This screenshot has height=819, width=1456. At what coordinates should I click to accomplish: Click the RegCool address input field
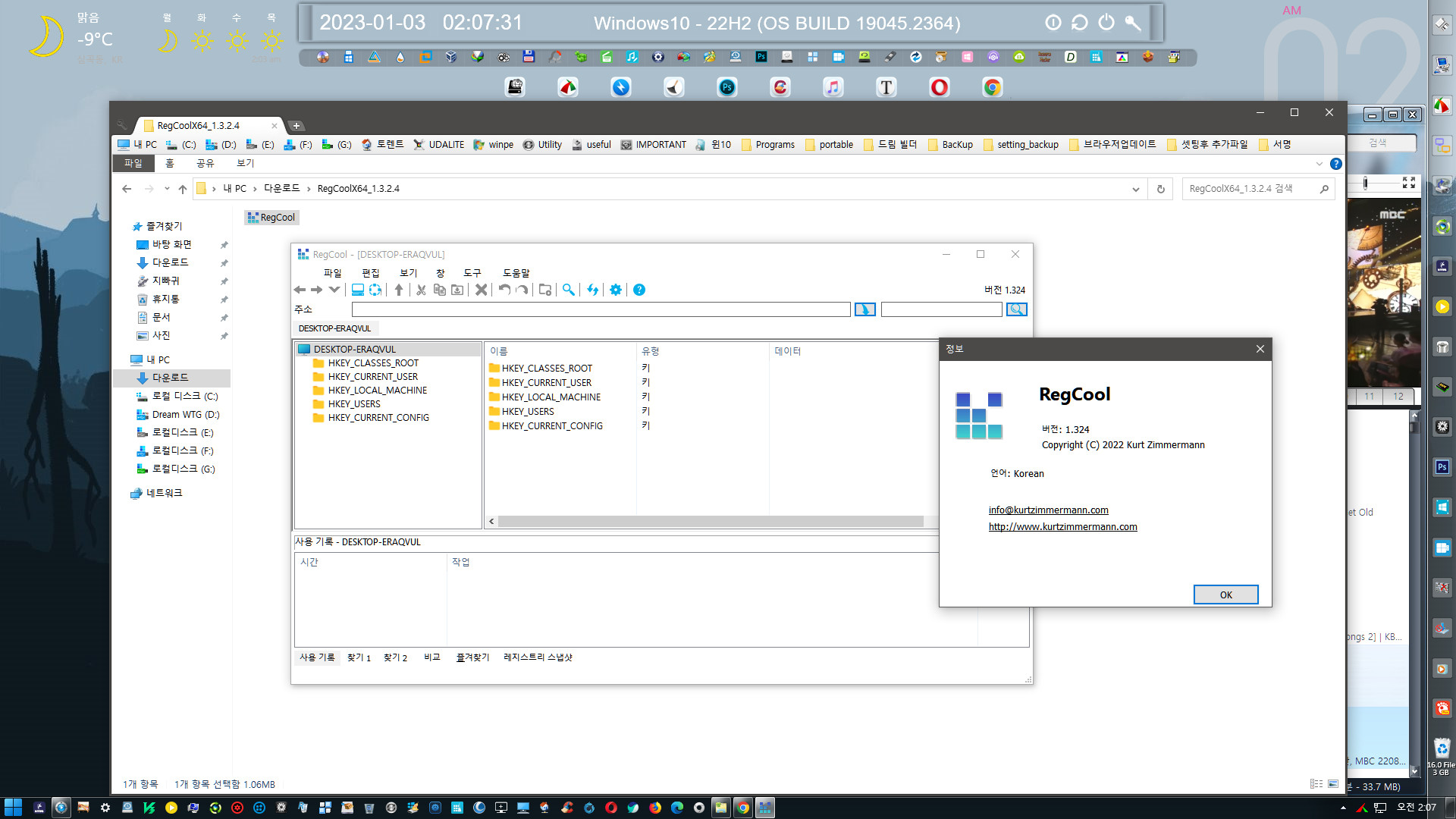click(601, 309)
